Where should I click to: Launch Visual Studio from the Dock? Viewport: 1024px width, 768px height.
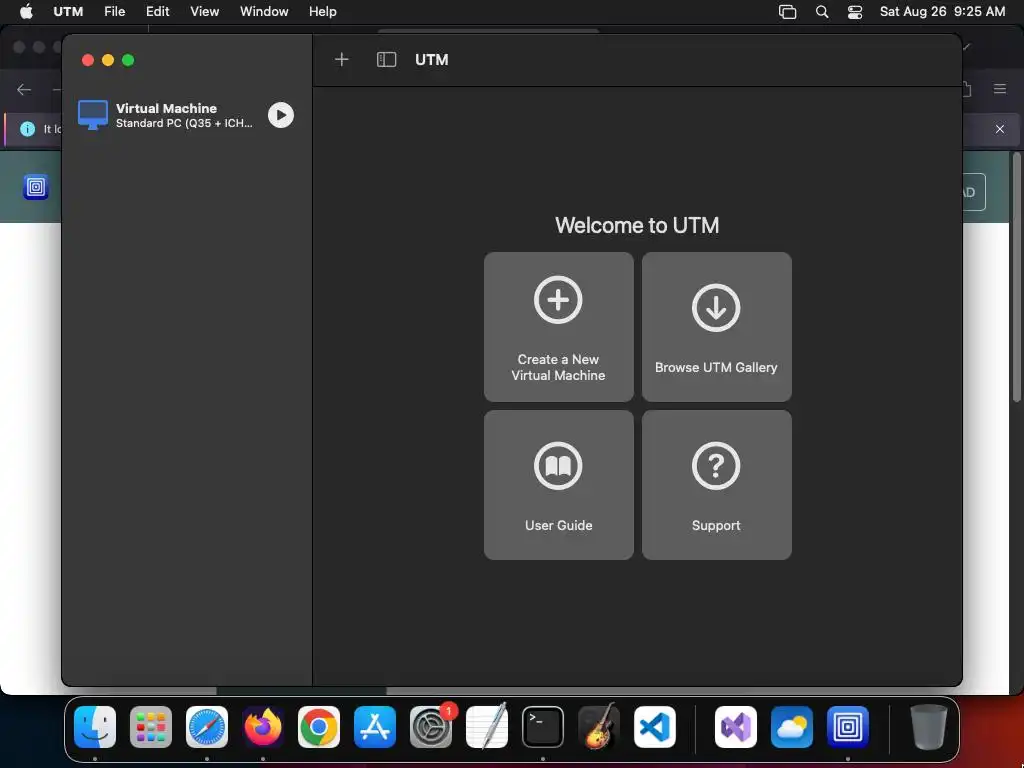[x=736, y=726]
